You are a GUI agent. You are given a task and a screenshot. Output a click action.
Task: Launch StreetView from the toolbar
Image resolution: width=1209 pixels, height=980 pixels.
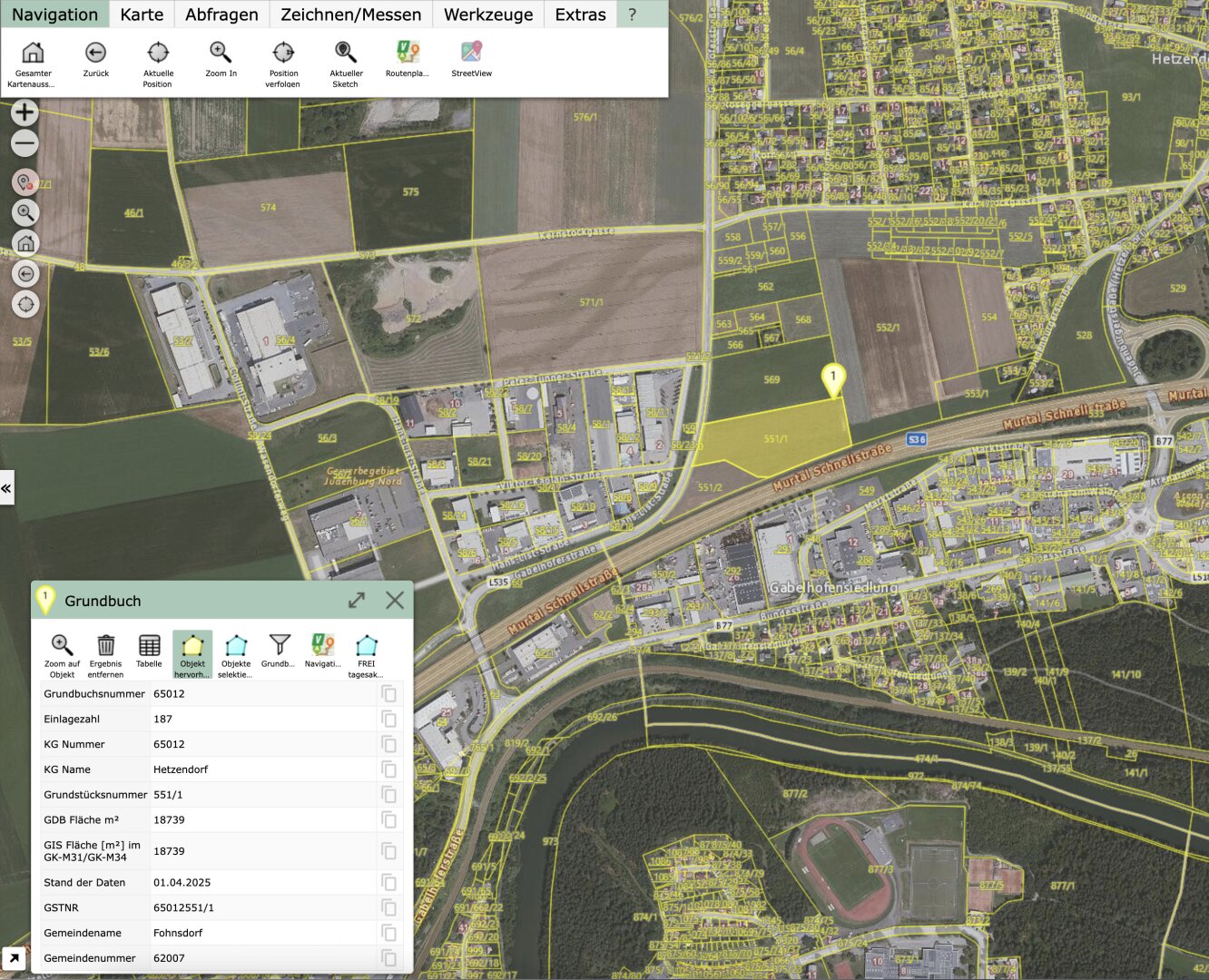tap(471, 53)
